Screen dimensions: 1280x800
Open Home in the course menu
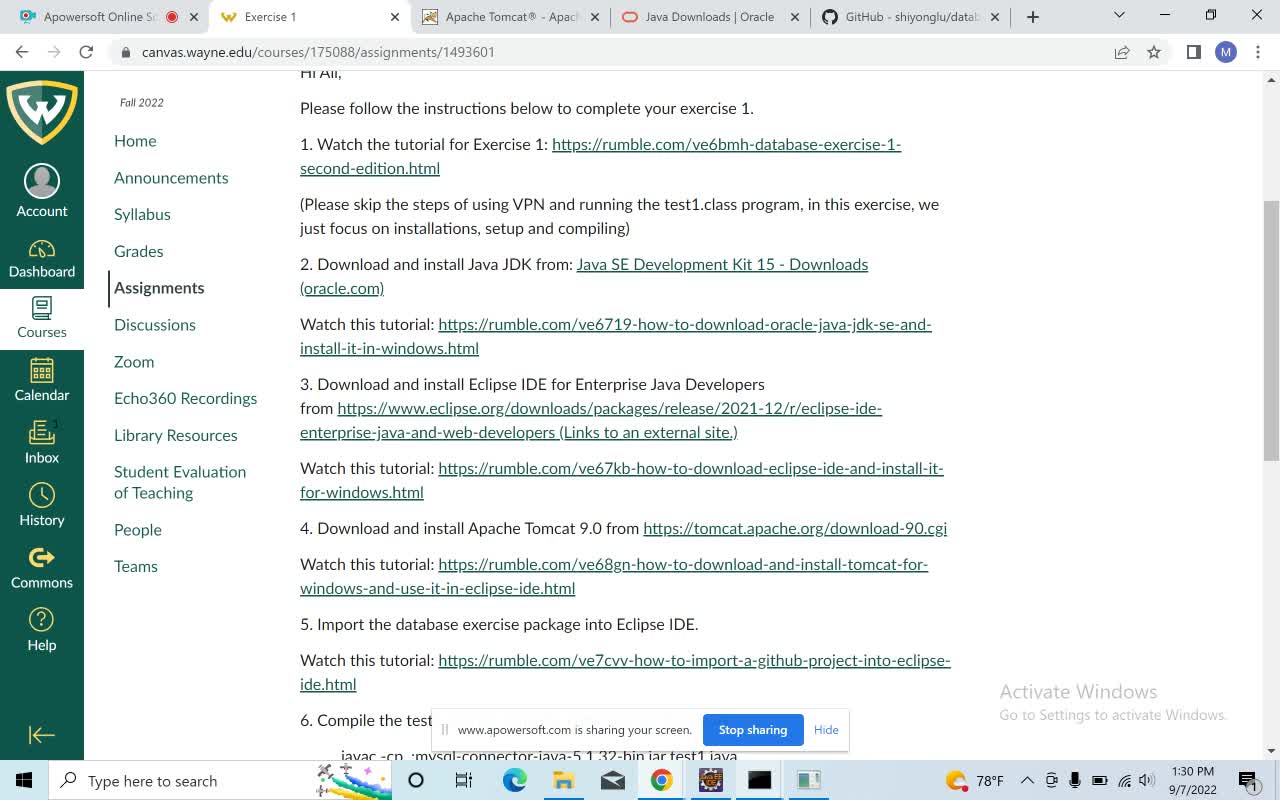pos(135,141)
